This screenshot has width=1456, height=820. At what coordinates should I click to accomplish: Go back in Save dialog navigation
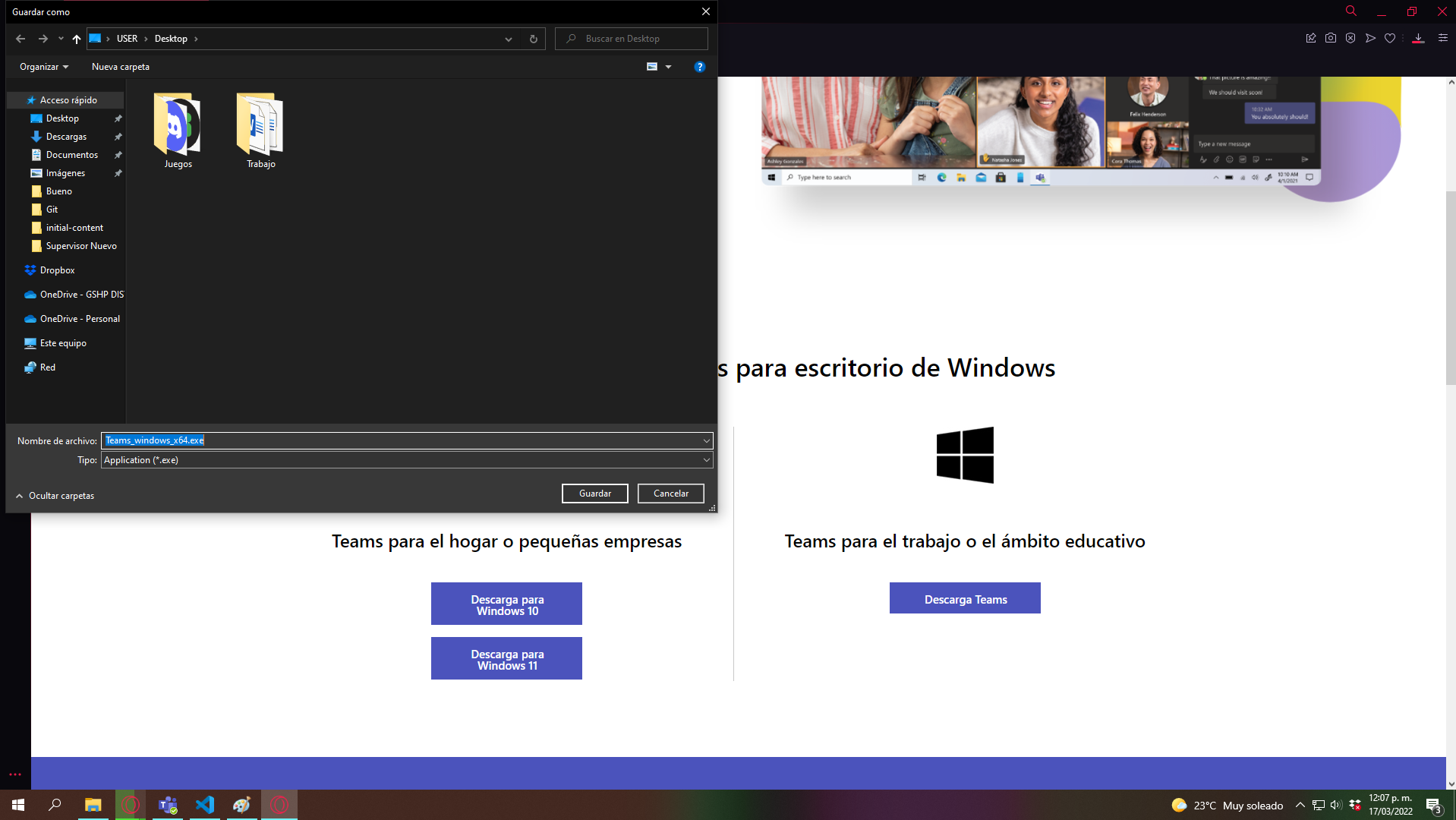(x=20, y=39)
